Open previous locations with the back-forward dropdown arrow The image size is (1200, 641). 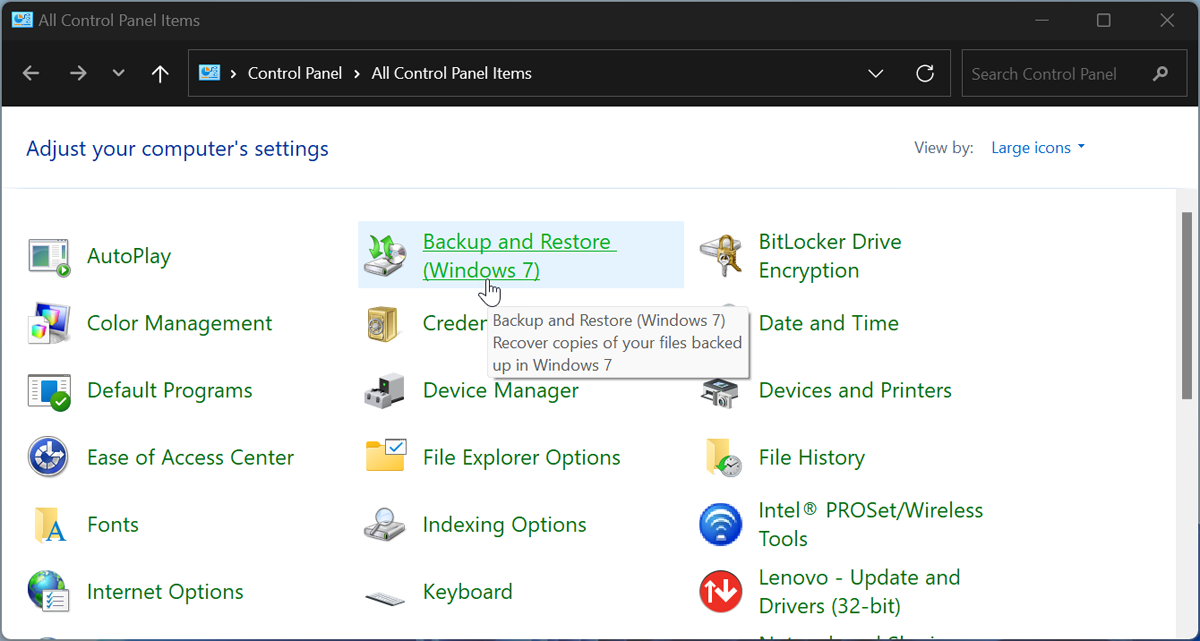tap(118, 72)
